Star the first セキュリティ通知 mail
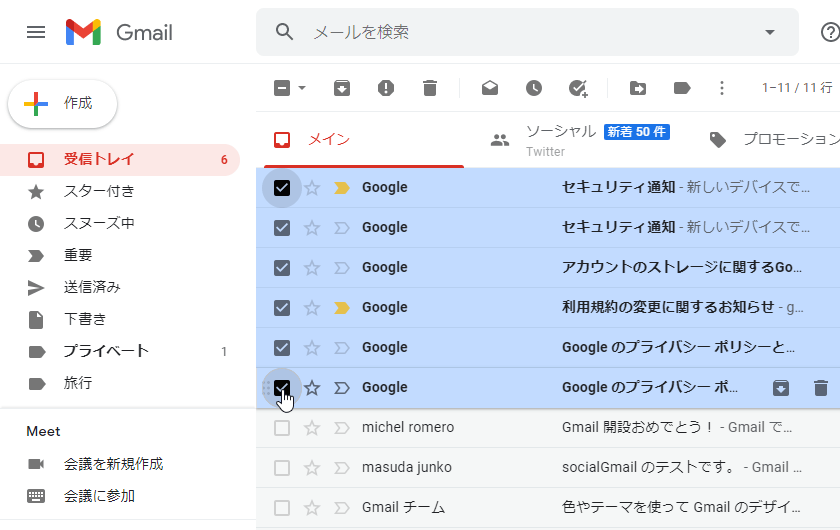The image size is (840, 530). point(312,188)
